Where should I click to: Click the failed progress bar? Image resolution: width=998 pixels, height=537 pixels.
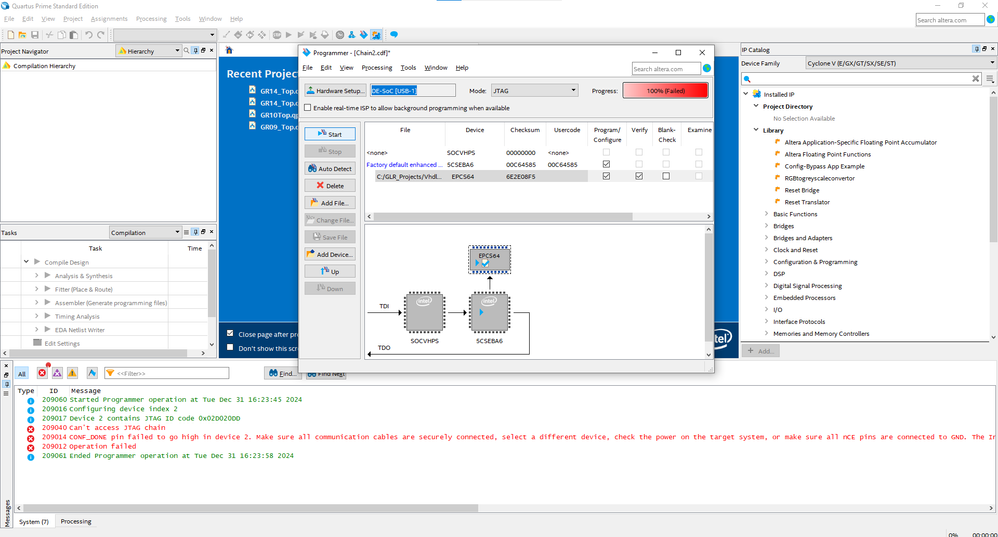click(x=665, y=90)
